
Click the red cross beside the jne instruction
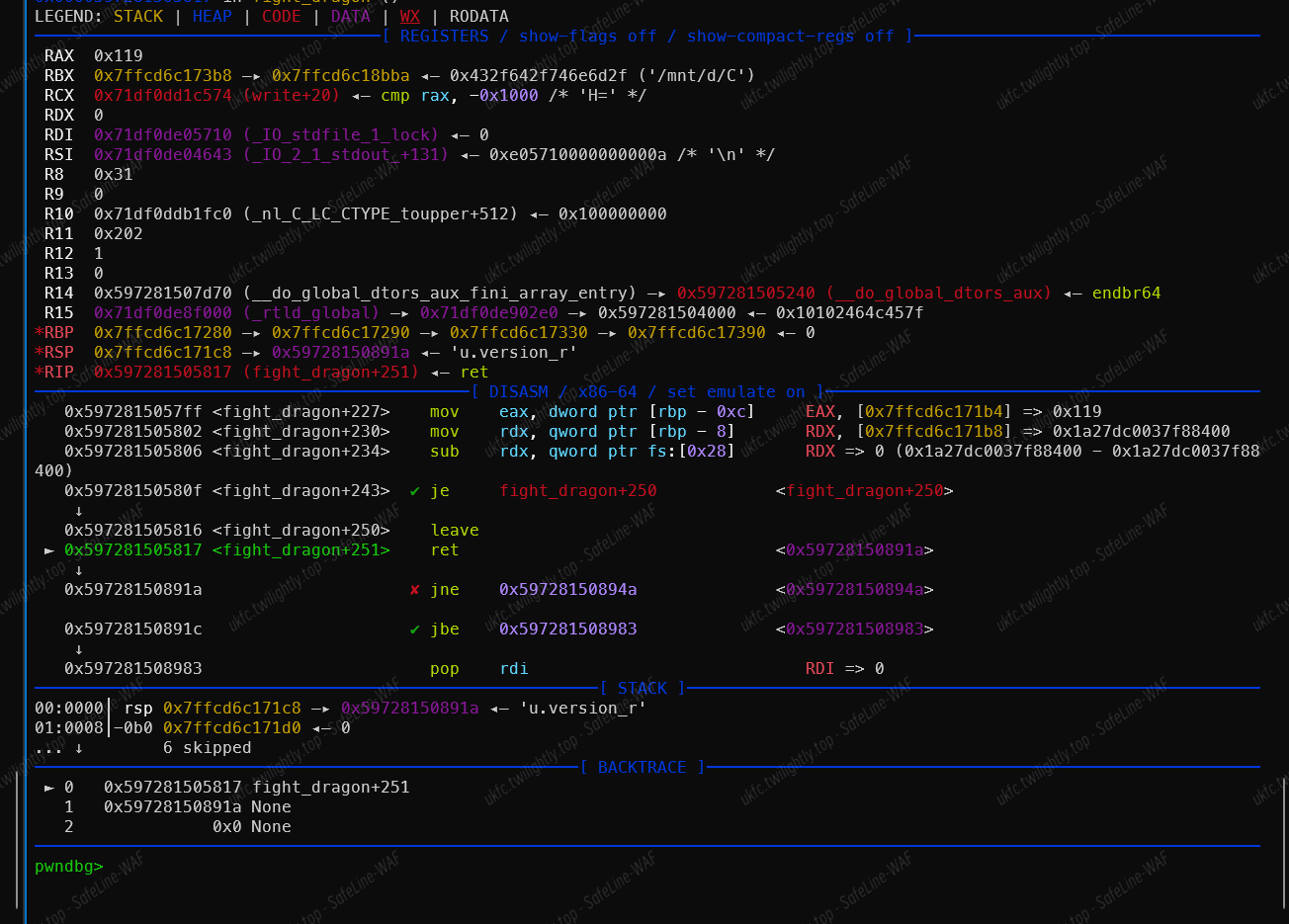coord(415,590)
